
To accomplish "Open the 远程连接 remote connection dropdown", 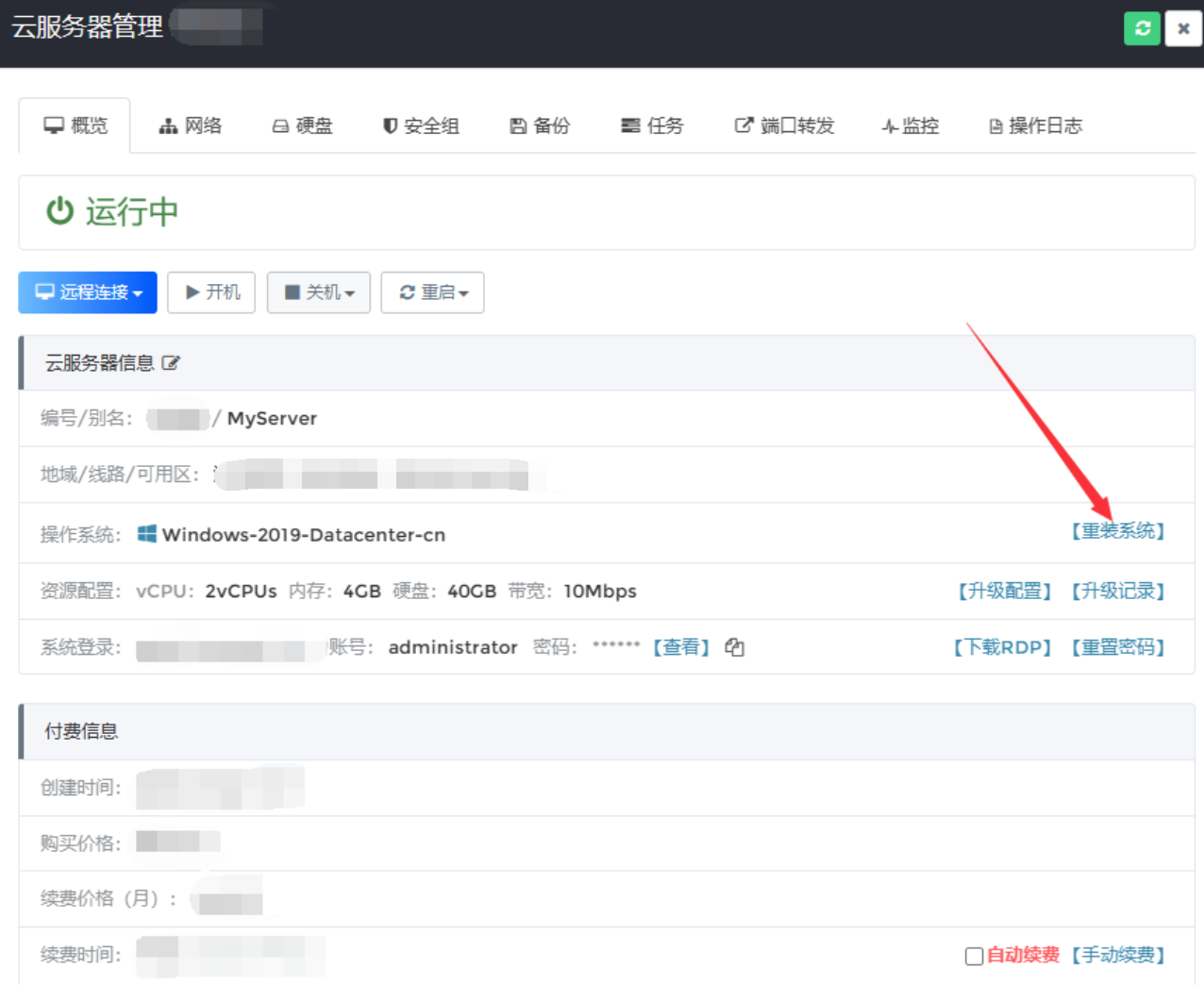I will coord(87,292).
